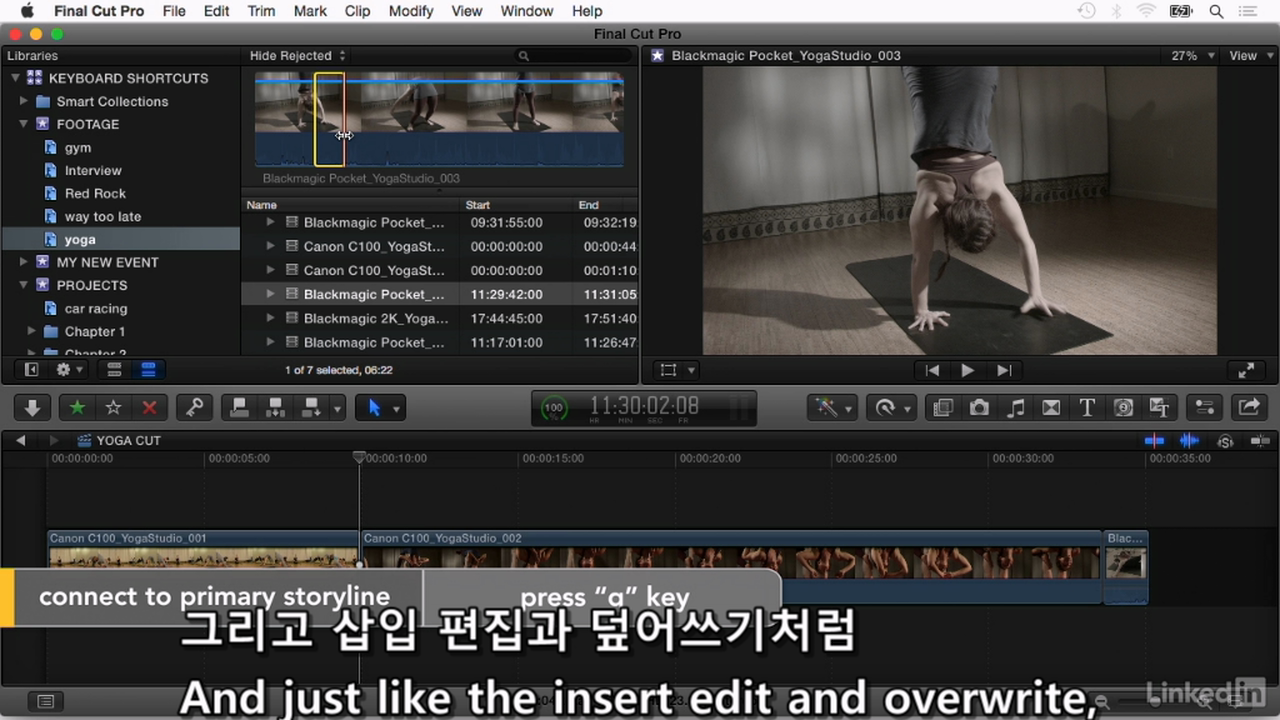This screenshot has height=720, width=1280.
Task: Open the Keyword Editor key icon
Action: (194, 407)
